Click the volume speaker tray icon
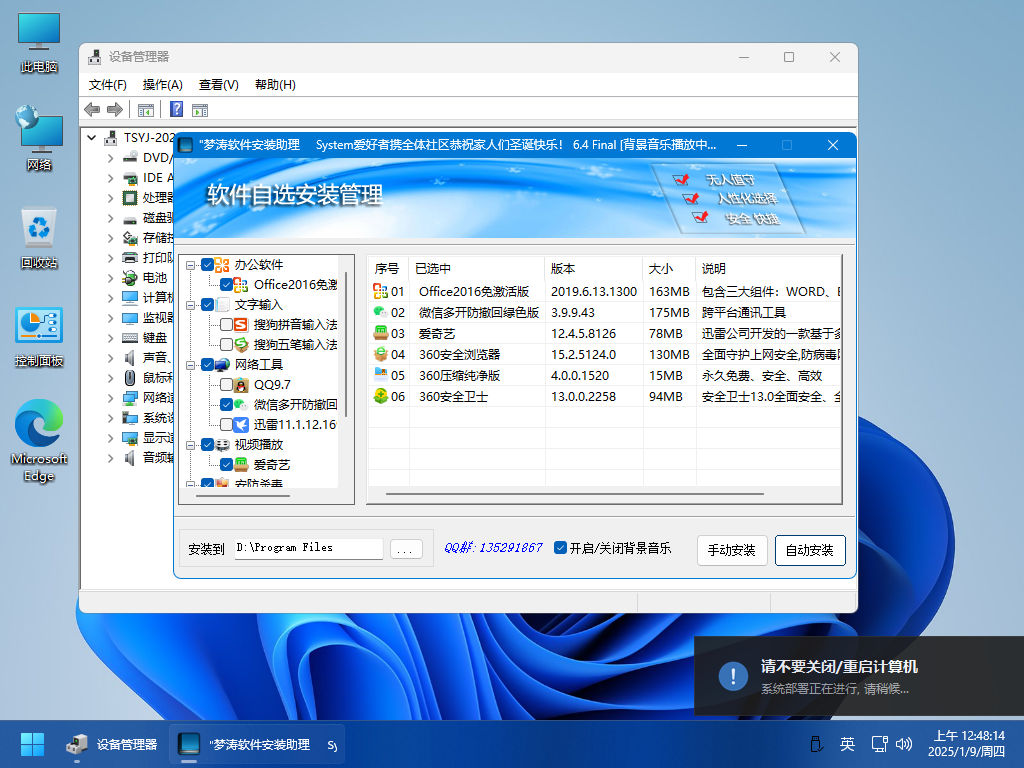This screenshot has width=1024, height=768. pyautogui.click(x=904, y=744)
